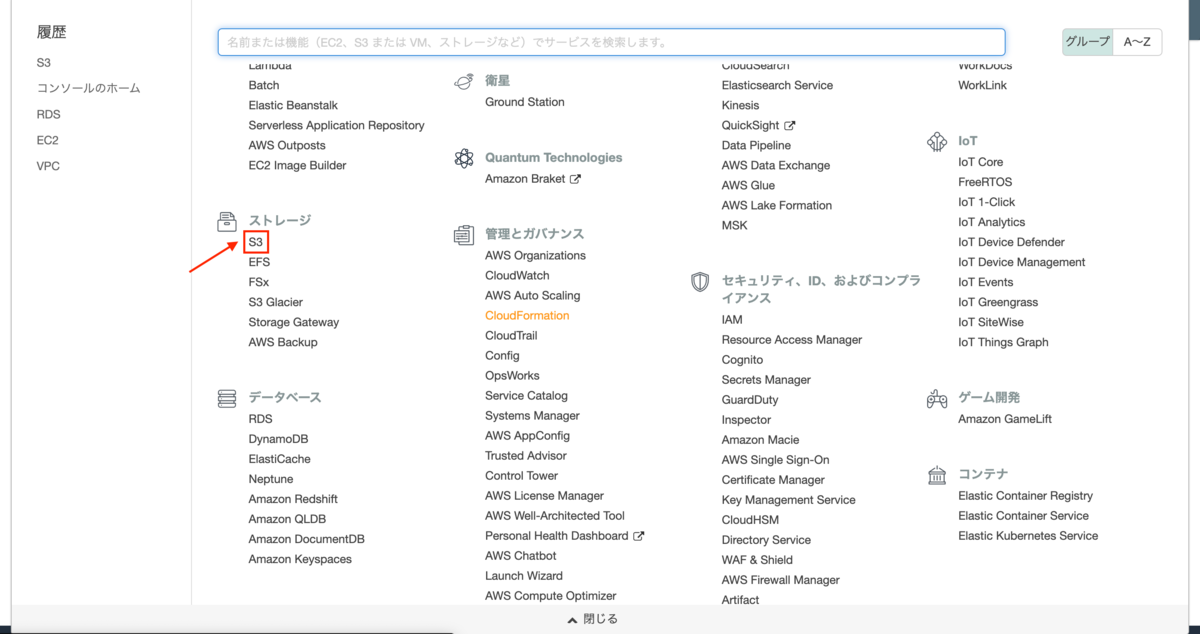Viewport: 1200px width, 634px height.
Task: Click the service search input field
Action: tap(611, 42)
